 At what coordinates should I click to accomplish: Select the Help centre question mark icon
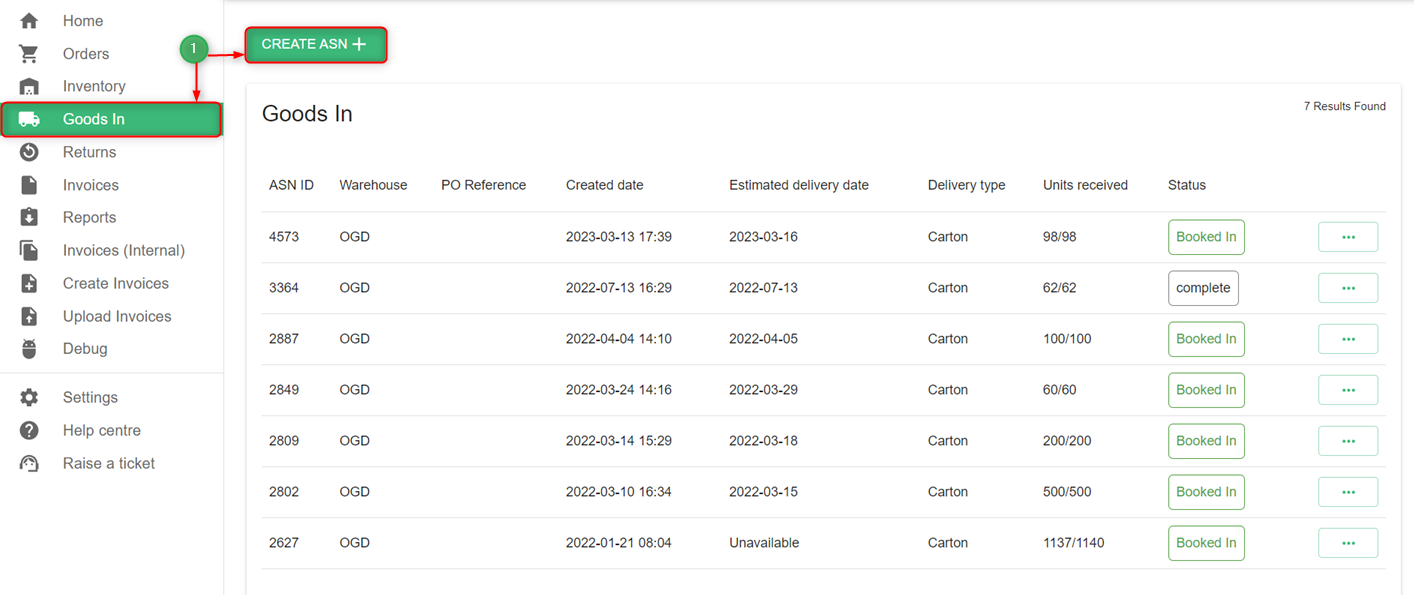29,430
